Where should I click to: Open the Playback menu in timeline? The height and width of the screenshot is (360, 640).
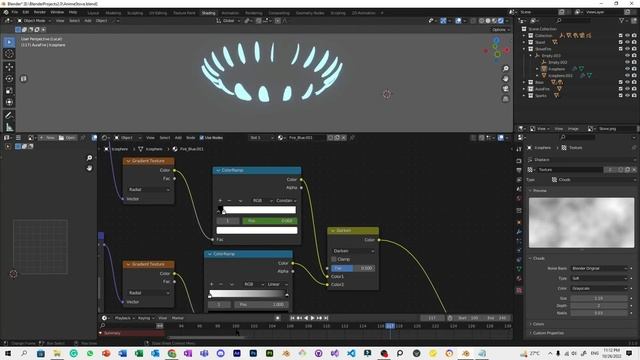[x=124, y=318]
